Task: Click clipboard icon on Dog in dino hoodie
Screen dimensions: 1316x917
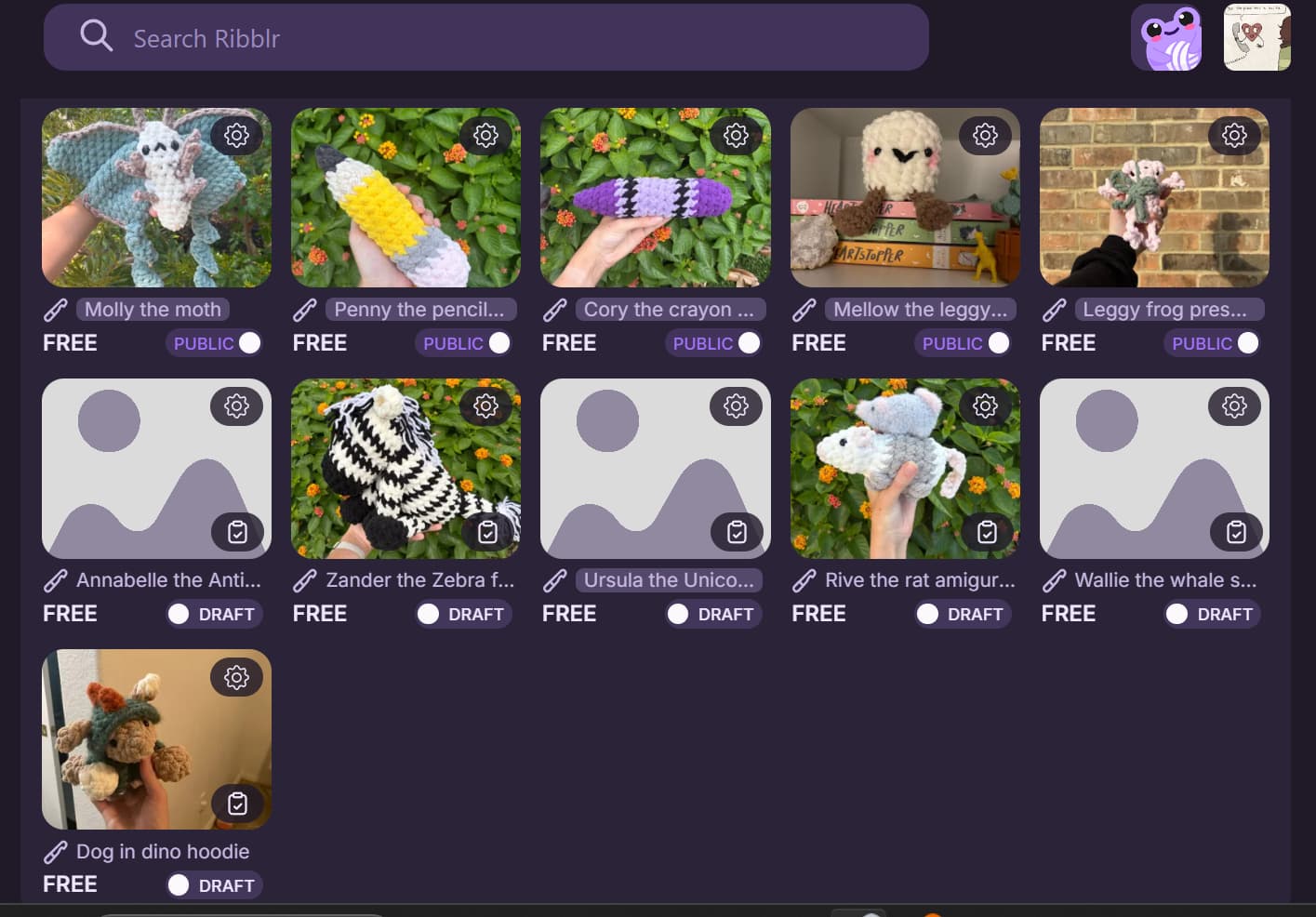Action: coord(237,804)
